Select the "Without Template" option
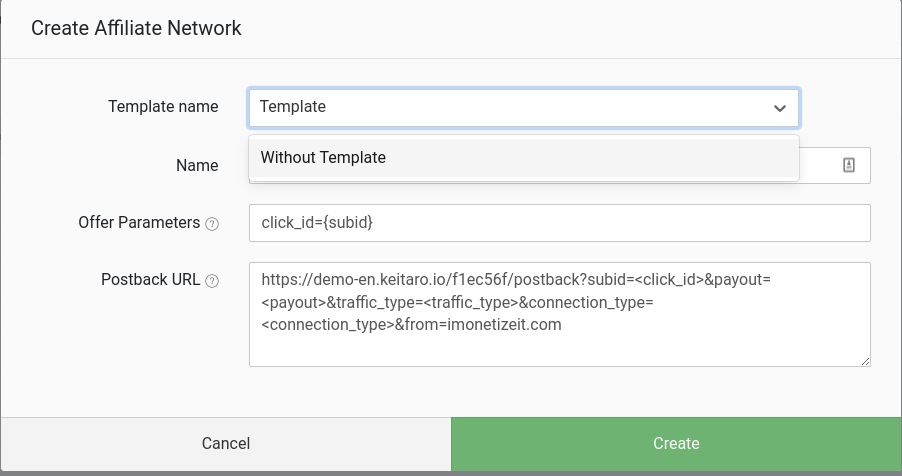Screen dimensions: 902x476 (323, 157)
